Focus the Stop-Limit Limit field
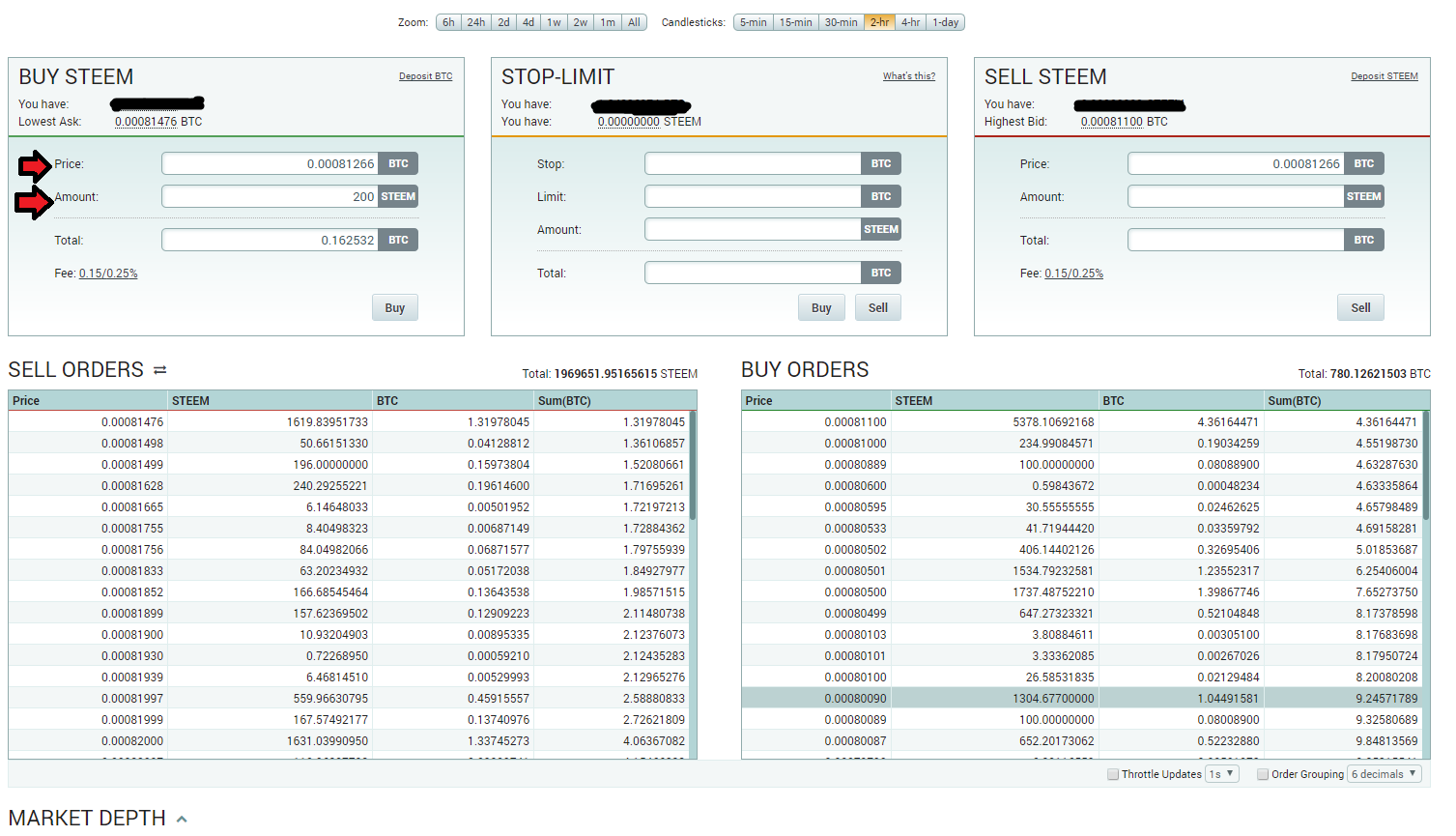The height and width of the screenshot is (836, 1456). pos(754,197)
